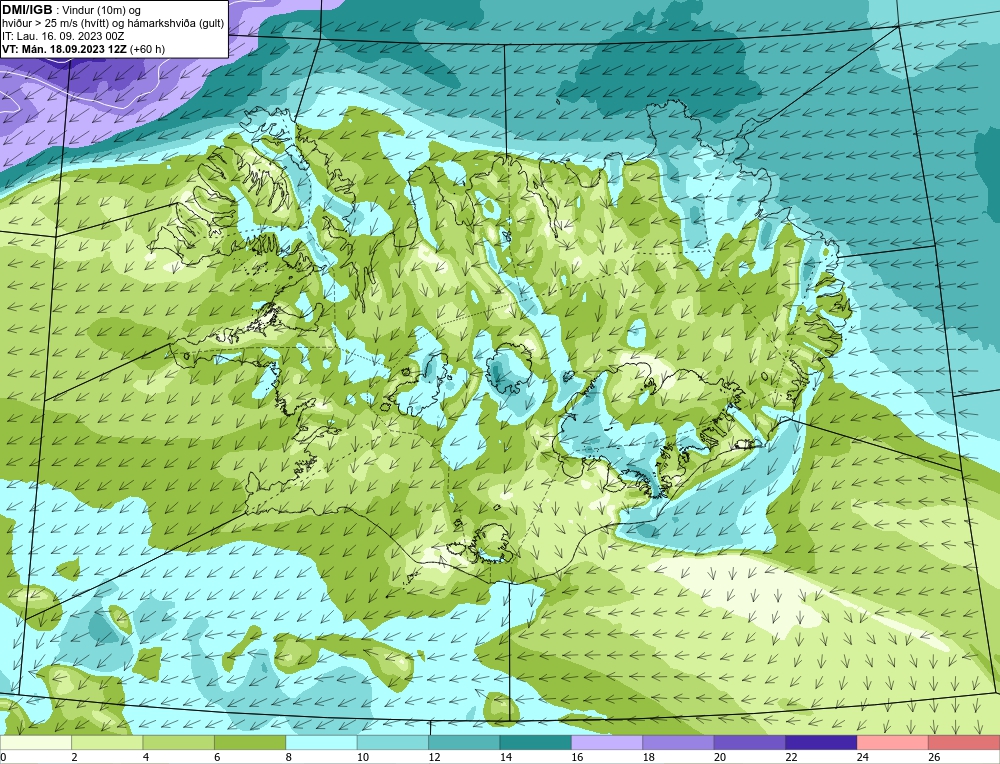The height and width of the screenshot is (764, 1000).
Task: Select the 10–12 m/s light teal legend swatch
Action: click(393, 742)
